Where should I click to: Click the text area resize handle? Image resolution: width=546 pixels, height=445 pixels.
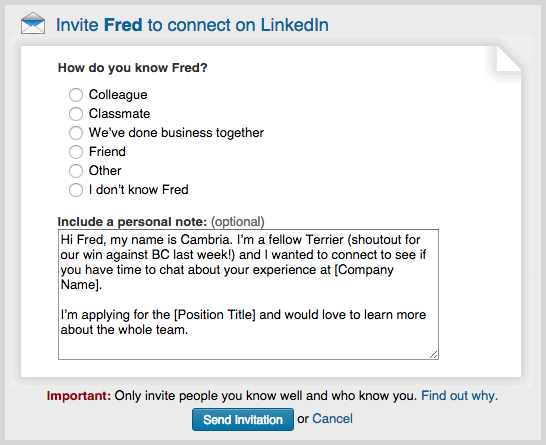(x=434, y=354)
